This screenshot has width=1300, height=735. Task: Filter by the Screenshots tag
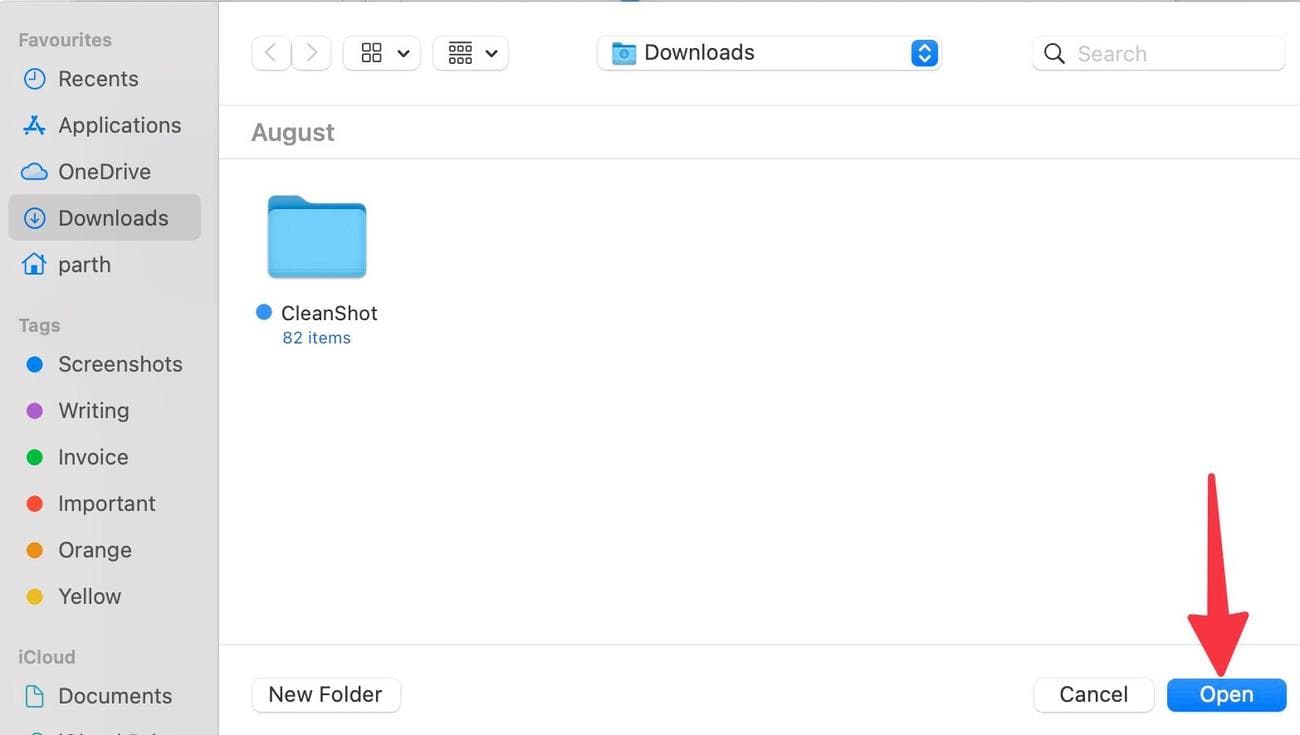[120, 364]
